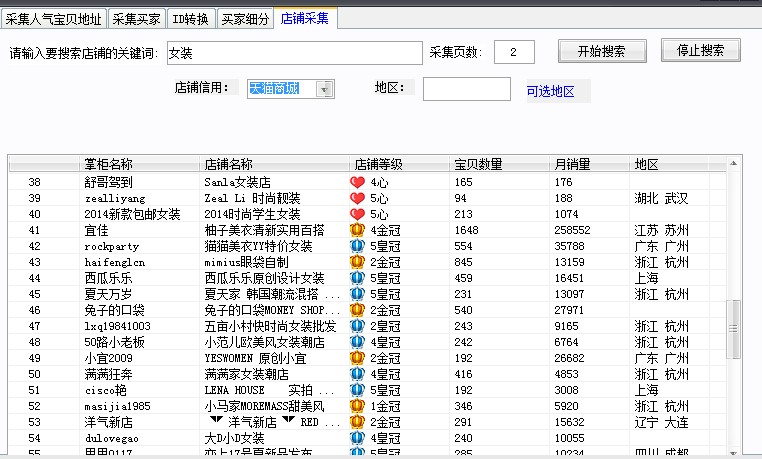Click the gold crown icon for masijia1985

358,406
